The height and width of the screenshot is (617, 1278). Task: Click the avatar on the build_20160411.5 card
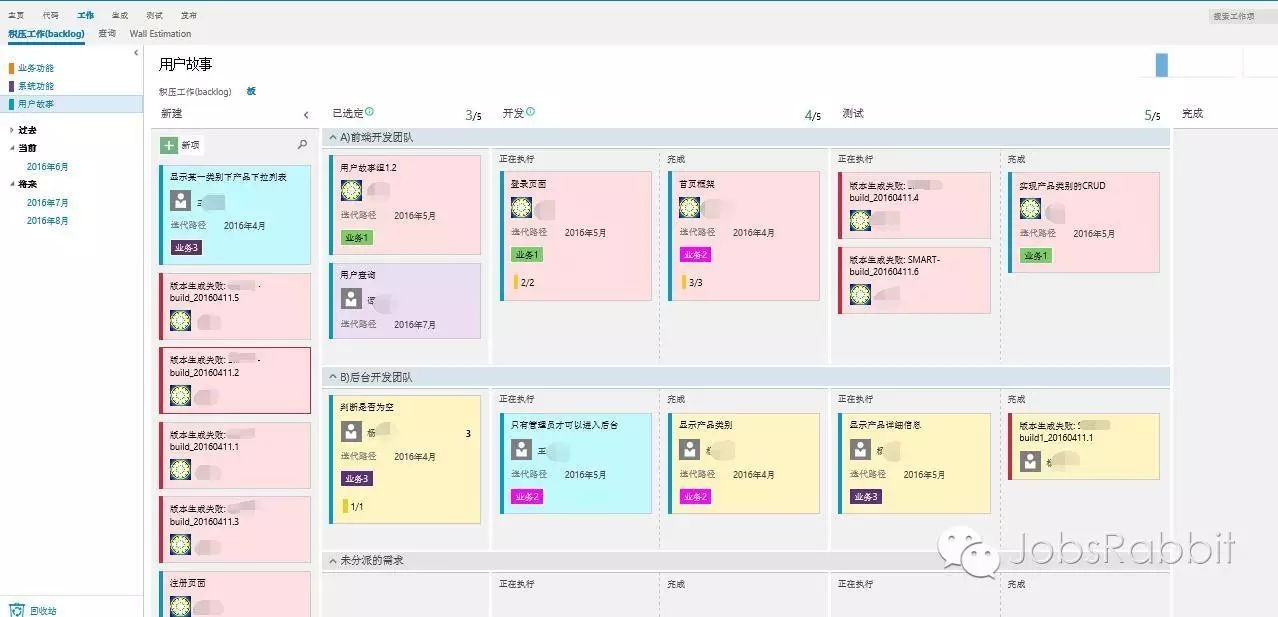tap(180, 320)
